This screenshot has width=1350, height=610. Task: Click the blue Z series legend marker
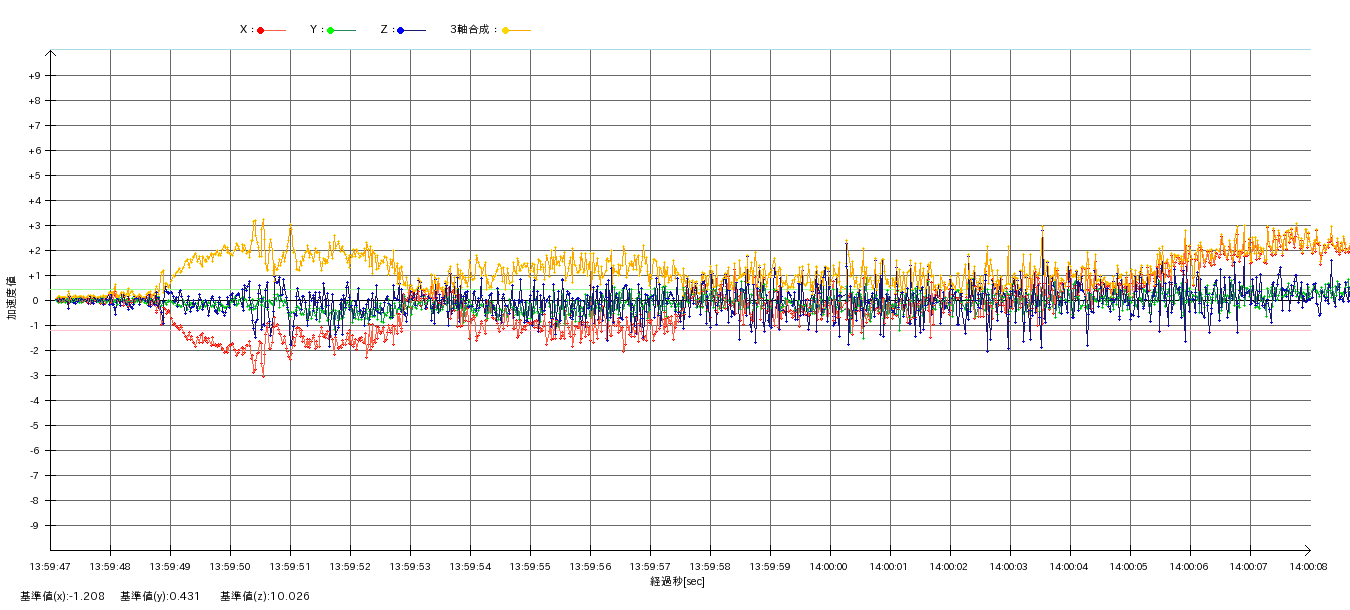click(x=401, y=30)
